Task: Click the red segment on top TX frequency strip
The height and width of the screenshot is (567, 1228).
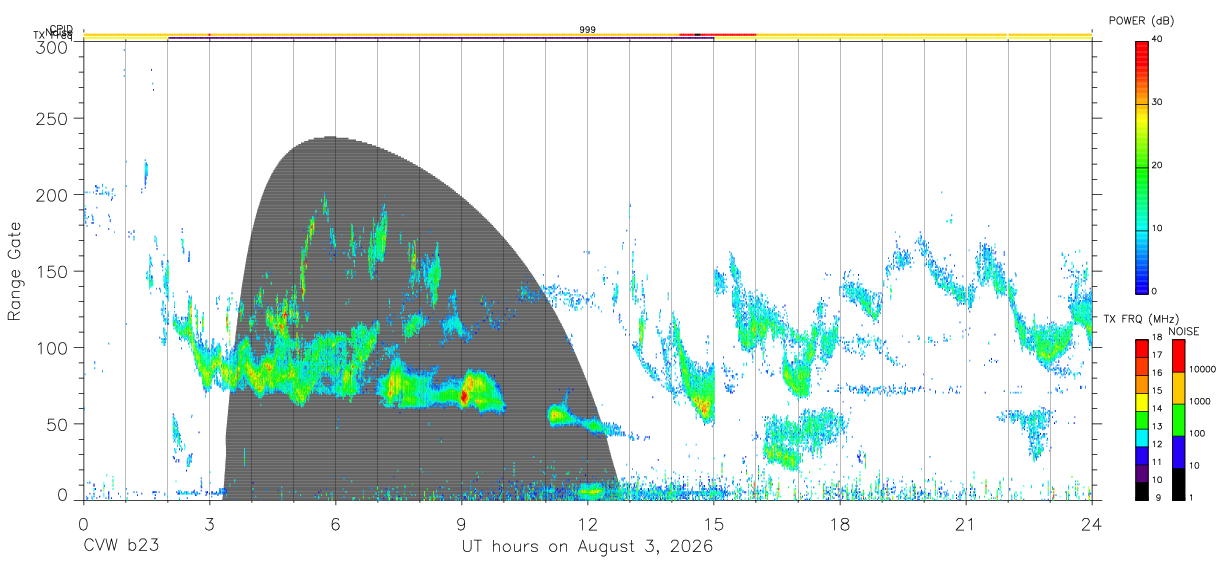Action: tap(718, 35)
